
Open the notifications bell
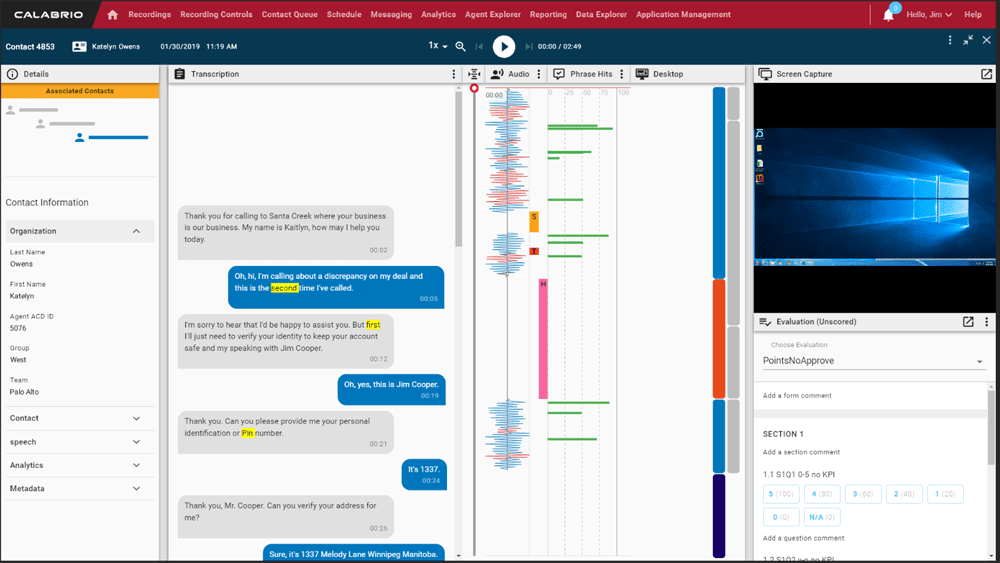[x=888, y=15]
